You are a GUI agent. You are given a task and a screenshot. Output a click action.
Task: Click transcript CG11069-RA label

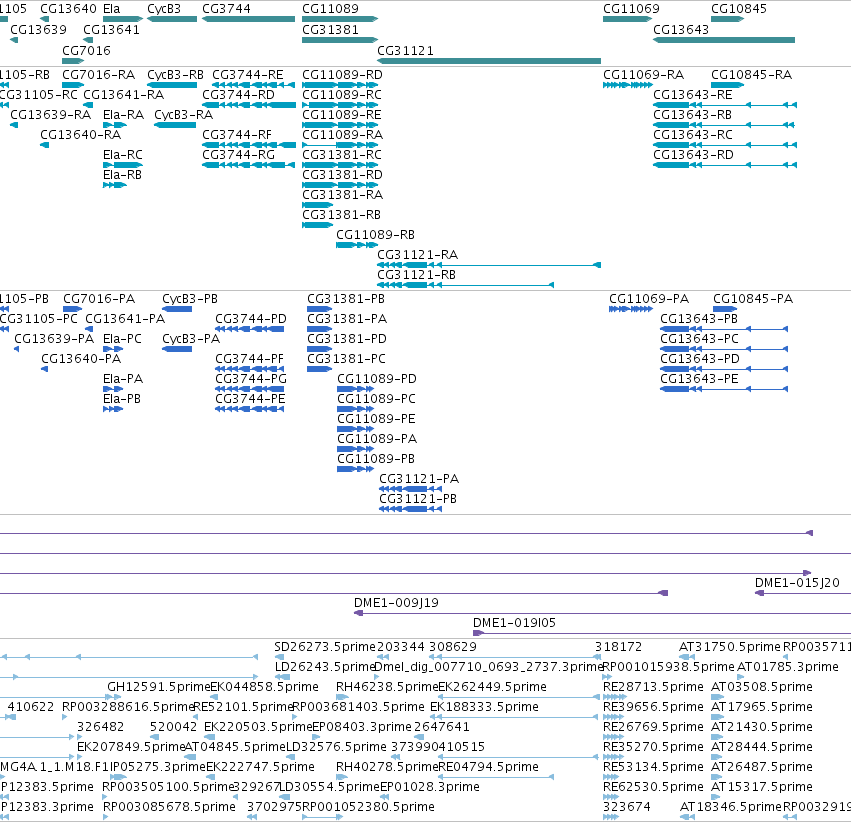tap(644, 74)
